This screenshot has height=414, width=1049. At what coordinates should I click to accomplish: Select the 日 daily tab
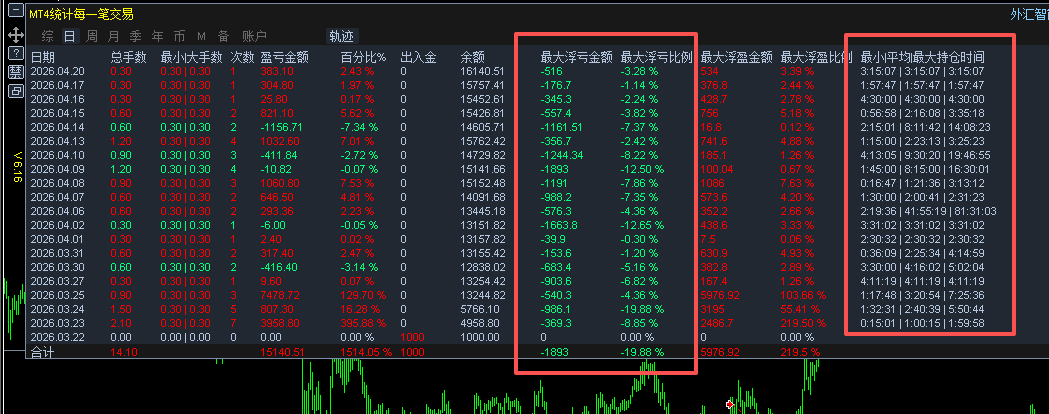coord(70,36)
